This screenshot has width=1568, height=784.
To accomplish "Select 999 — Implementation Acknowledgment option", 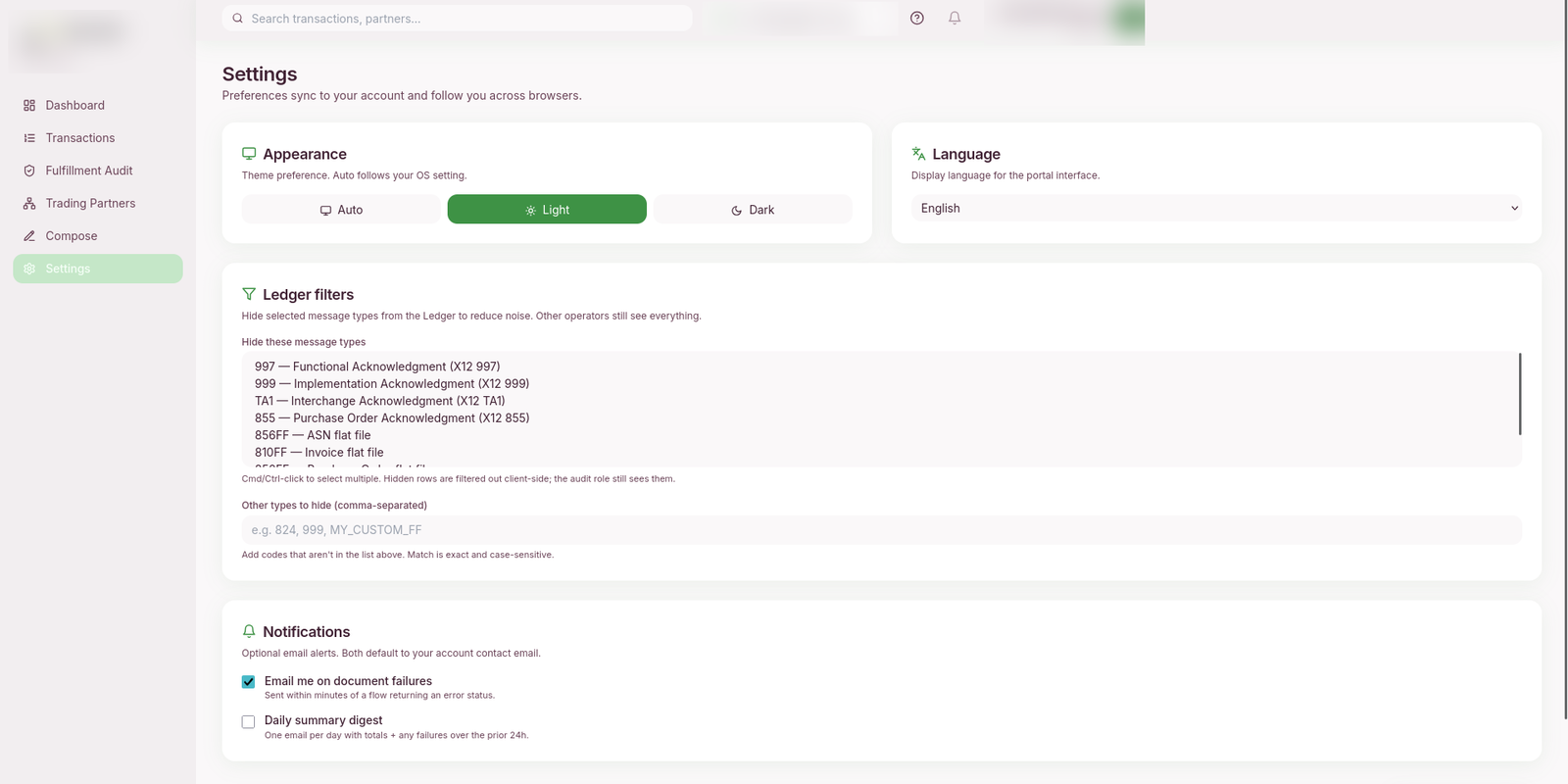I will tap(392, 384).
